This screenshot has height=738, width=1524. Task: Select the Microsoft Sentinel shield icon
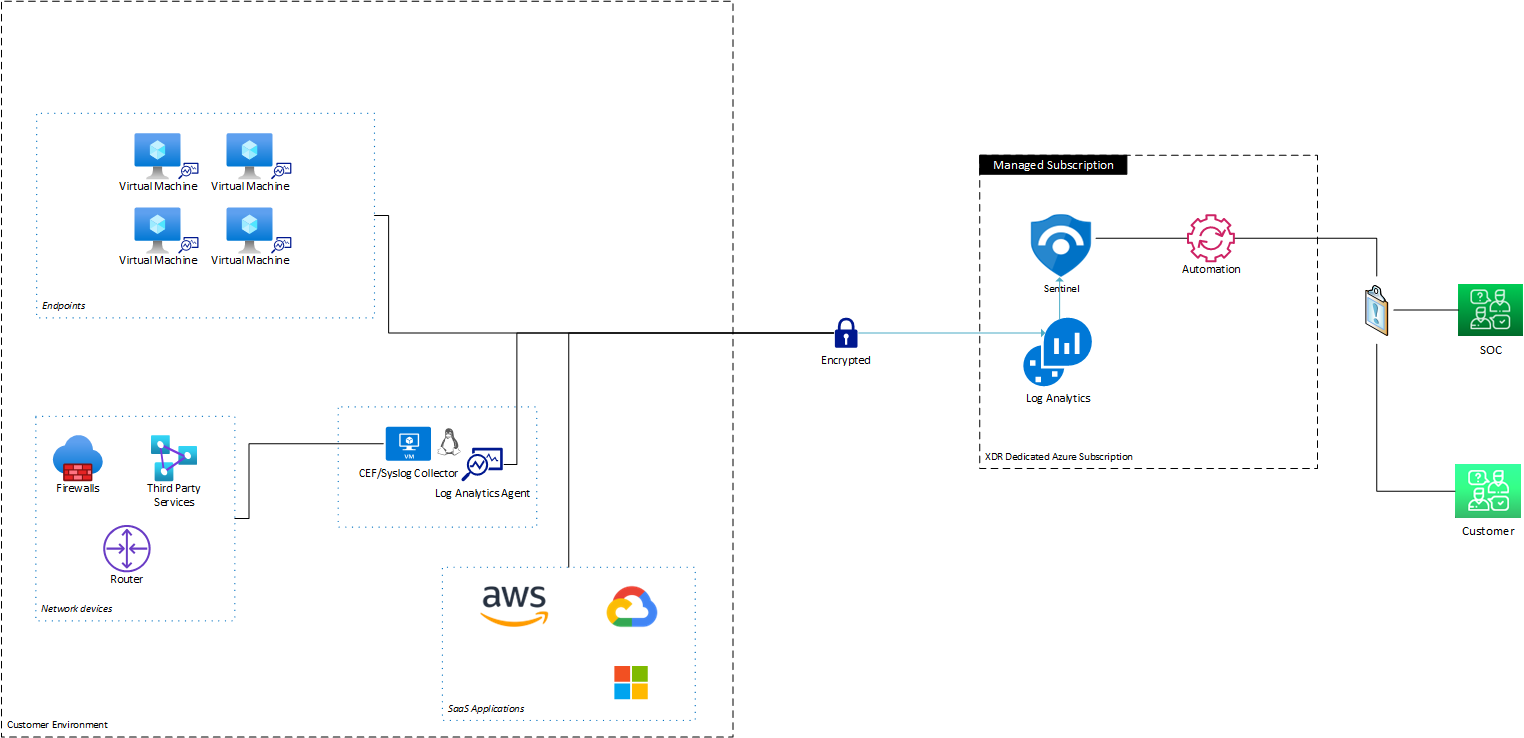[x=1060, y=242]
